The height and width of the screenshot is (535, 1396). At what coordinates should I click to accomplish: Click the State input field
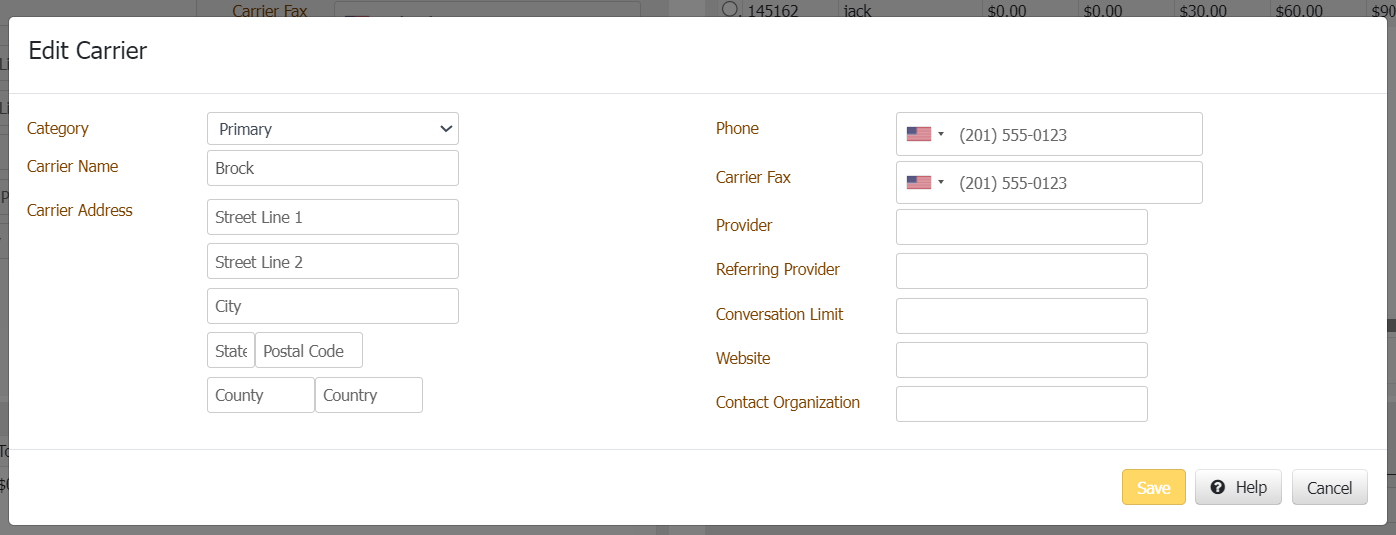[230, 351]
